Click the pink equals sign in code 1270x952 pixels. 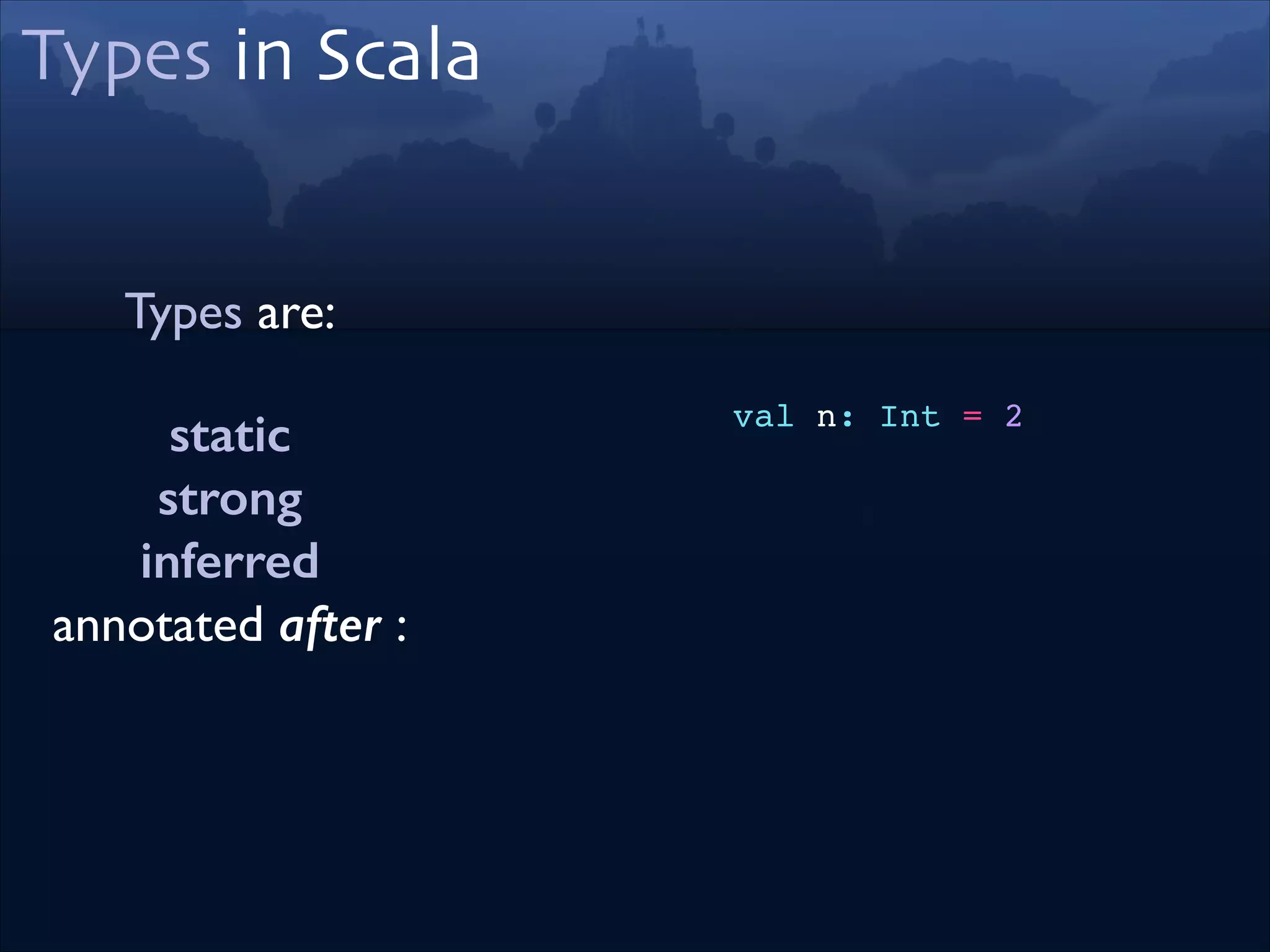tap(972, 416)
